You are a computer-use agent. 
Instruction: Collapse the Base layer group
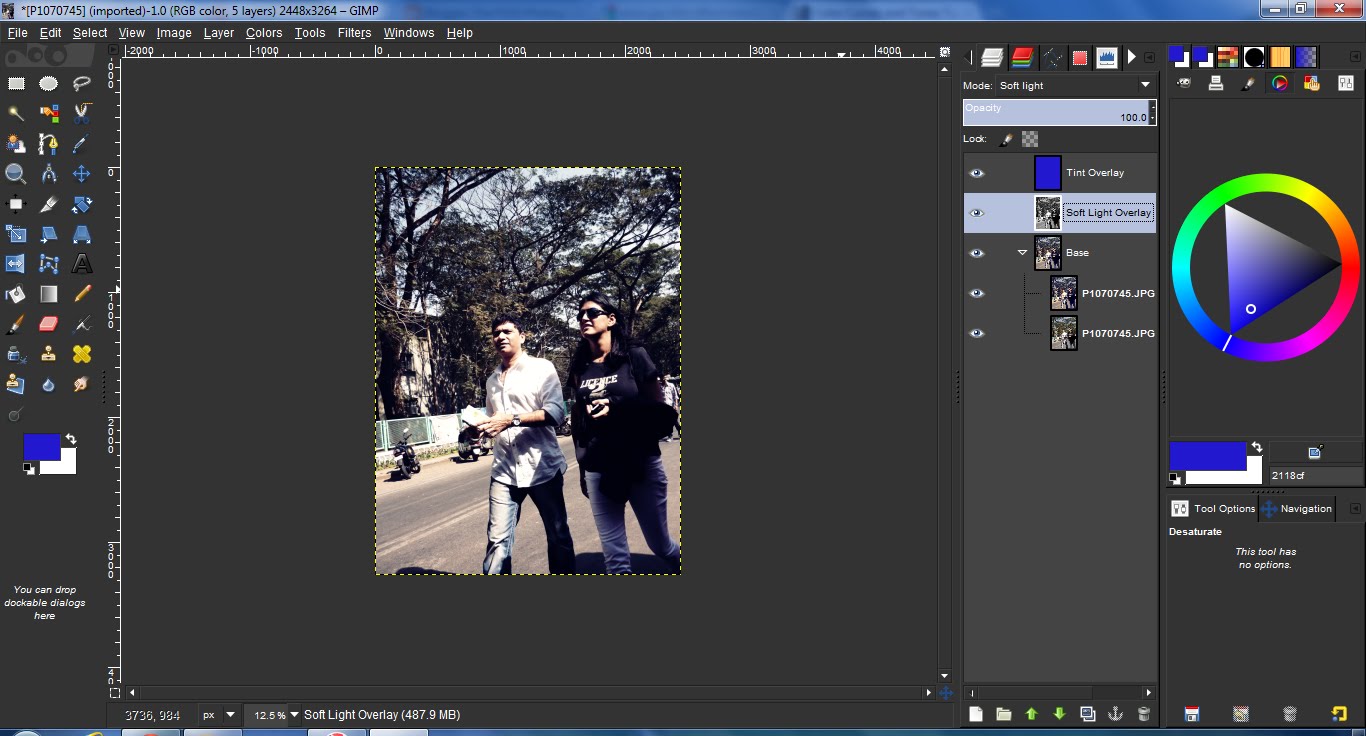1022,252
